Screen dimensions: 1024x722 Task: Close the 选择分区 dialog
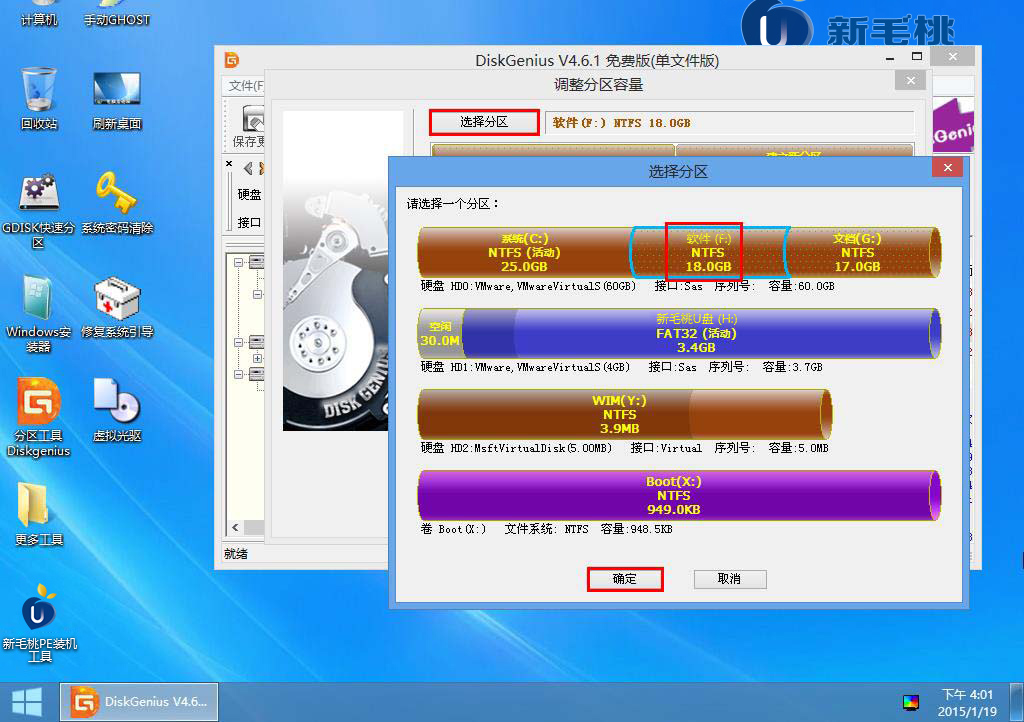pos(948,168)
